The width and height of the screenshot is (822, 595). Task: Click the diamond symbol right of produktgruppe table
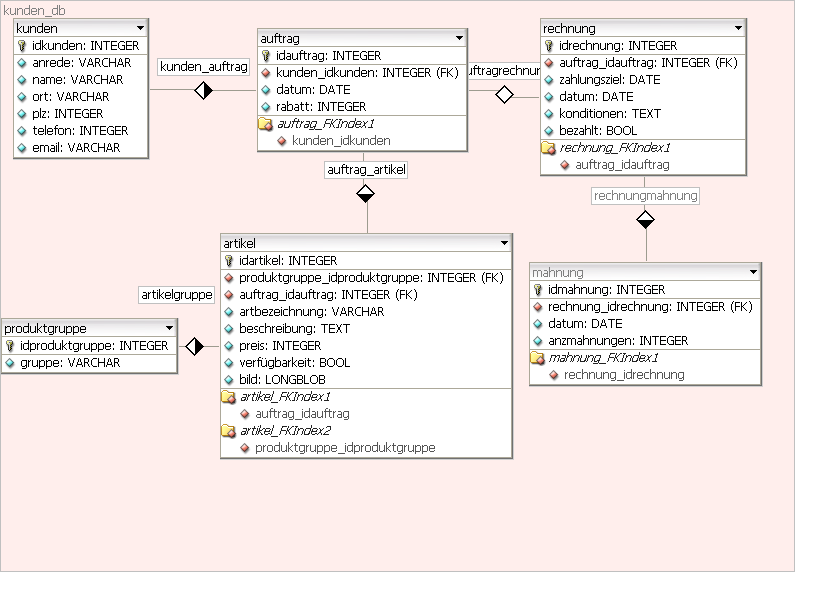point(195,346)
